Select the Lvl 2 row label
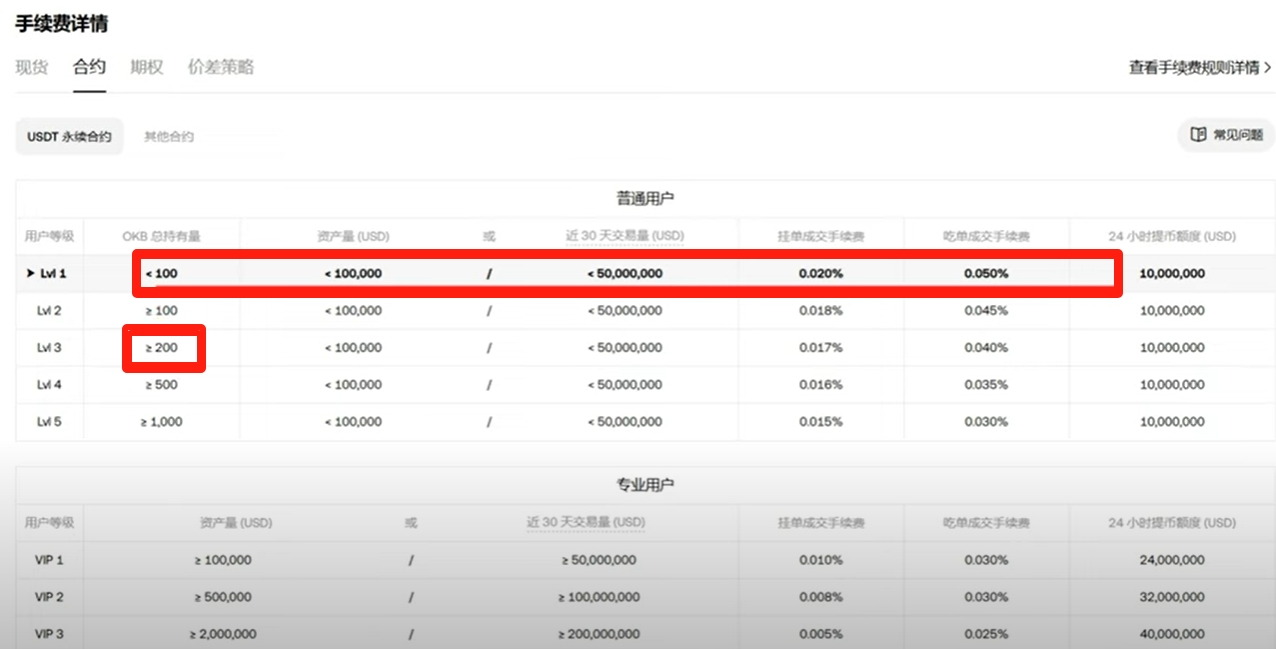Screen dimensions: 1276x649 click(49, 311)
